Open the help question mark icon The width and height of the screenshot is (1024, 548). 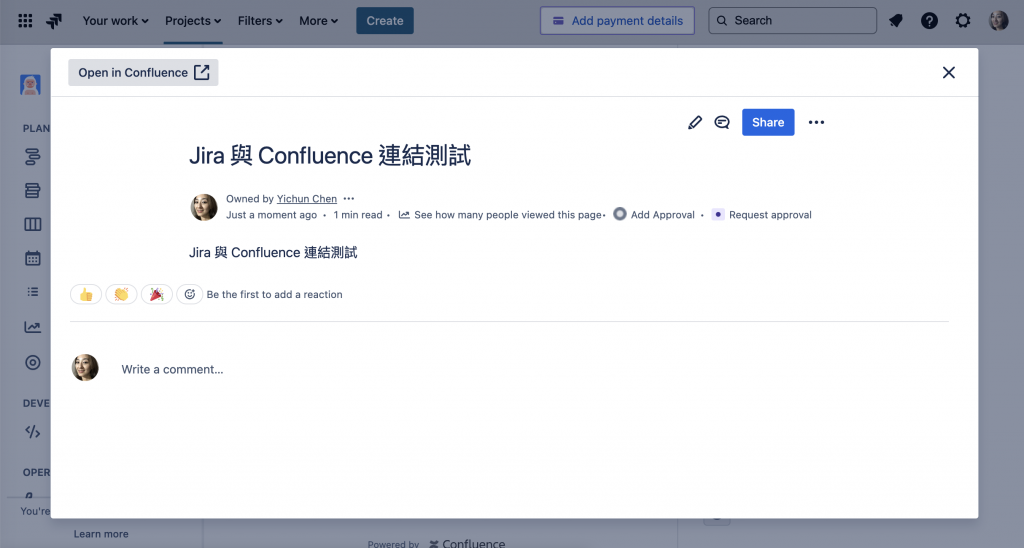pyautogui.click(x=929, y=21)
